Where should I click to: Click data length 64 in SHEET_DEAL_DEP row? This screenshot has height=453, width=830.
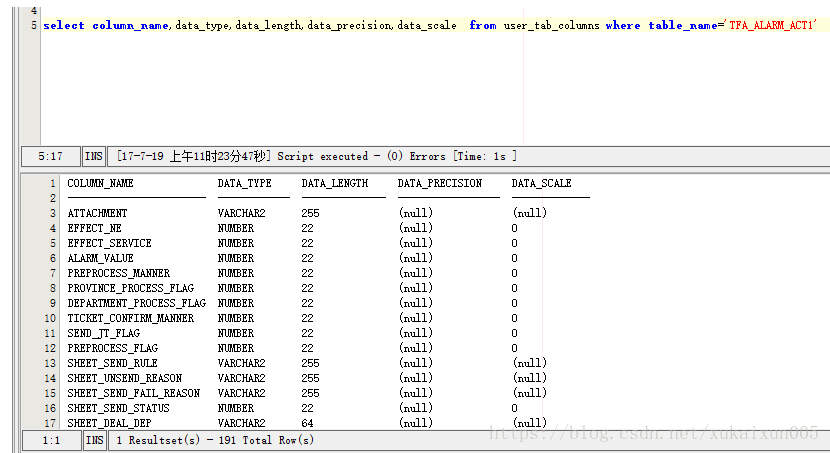tap(307, 423)
